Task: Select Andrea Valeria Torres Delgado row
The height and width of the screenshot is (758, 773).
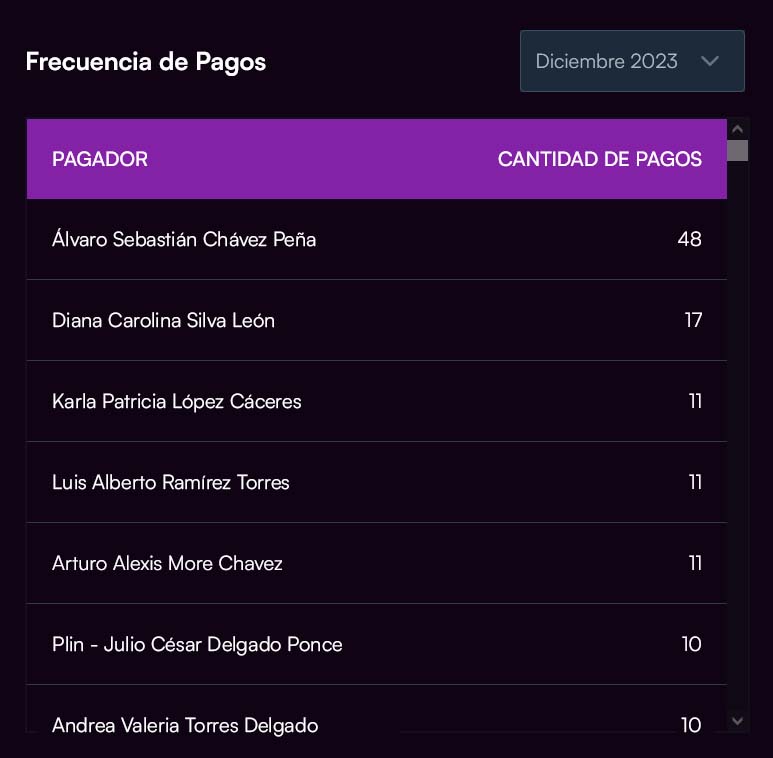Action: pos(185,725)
